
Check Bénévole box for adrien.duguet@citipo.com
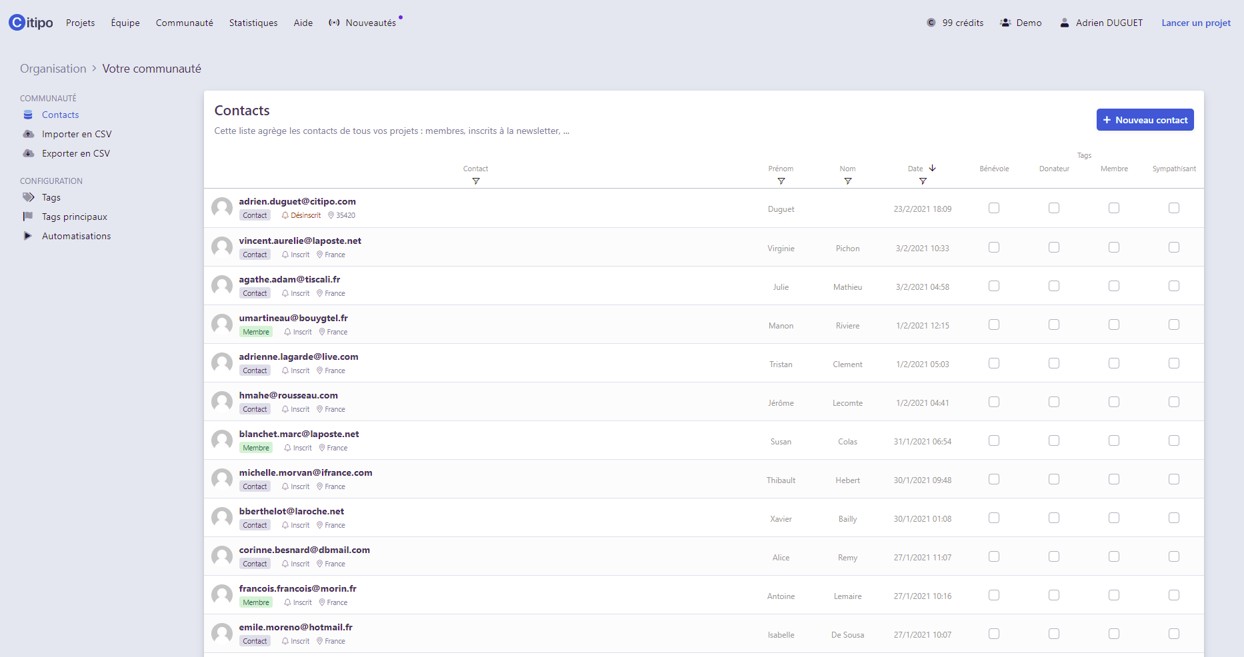tap(993, 208)
